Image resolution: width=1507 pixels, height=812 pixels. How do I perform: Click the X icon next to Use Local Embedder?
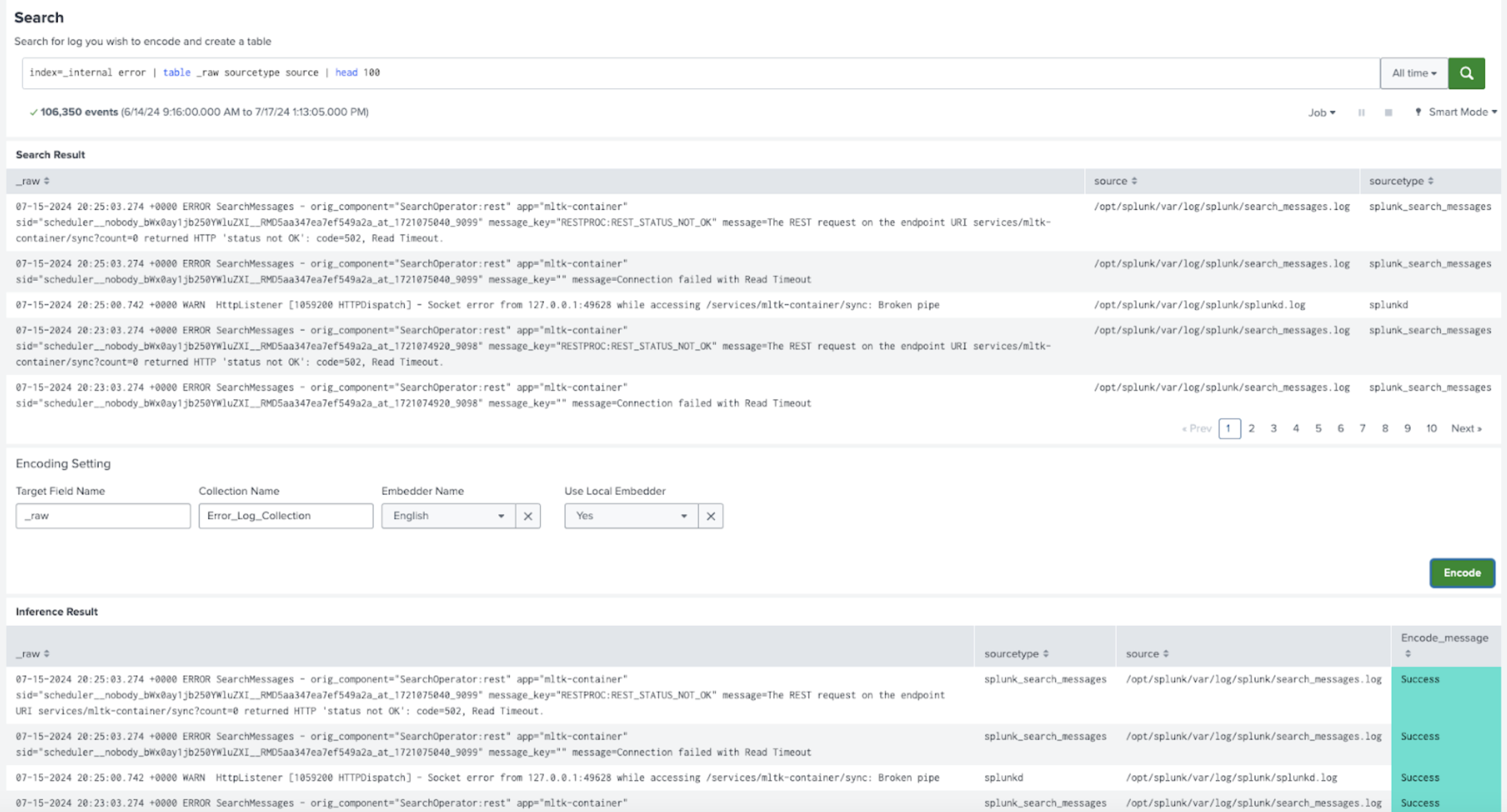[x=711, y=516]
